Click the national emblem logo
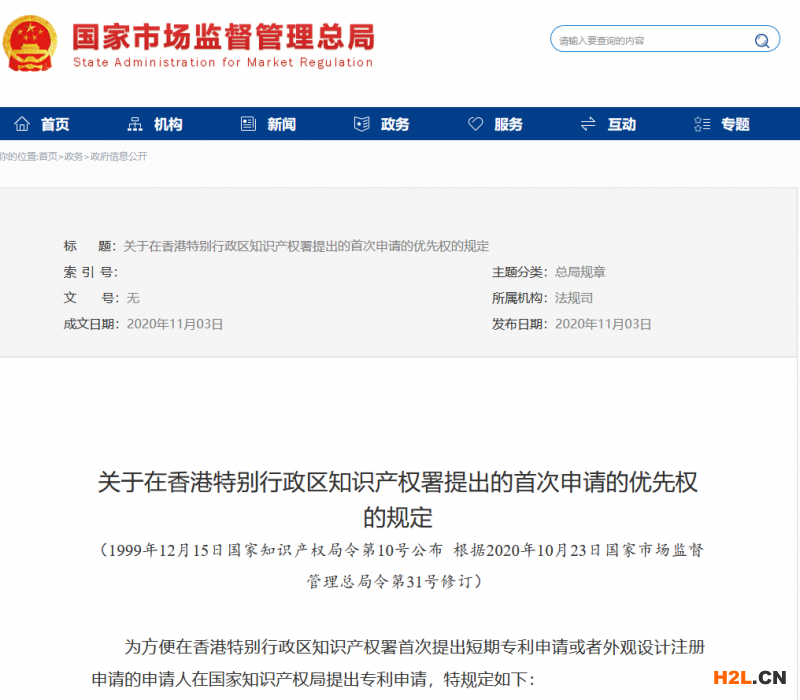 click(32, 42)
